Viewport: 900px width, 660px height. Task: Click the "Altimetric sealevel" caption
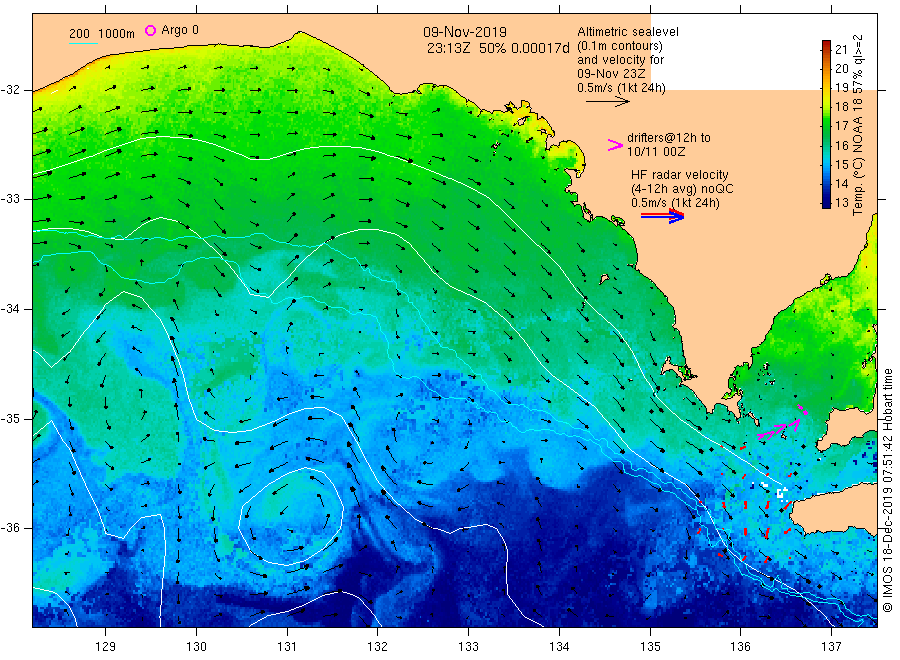tap(628, 32)
